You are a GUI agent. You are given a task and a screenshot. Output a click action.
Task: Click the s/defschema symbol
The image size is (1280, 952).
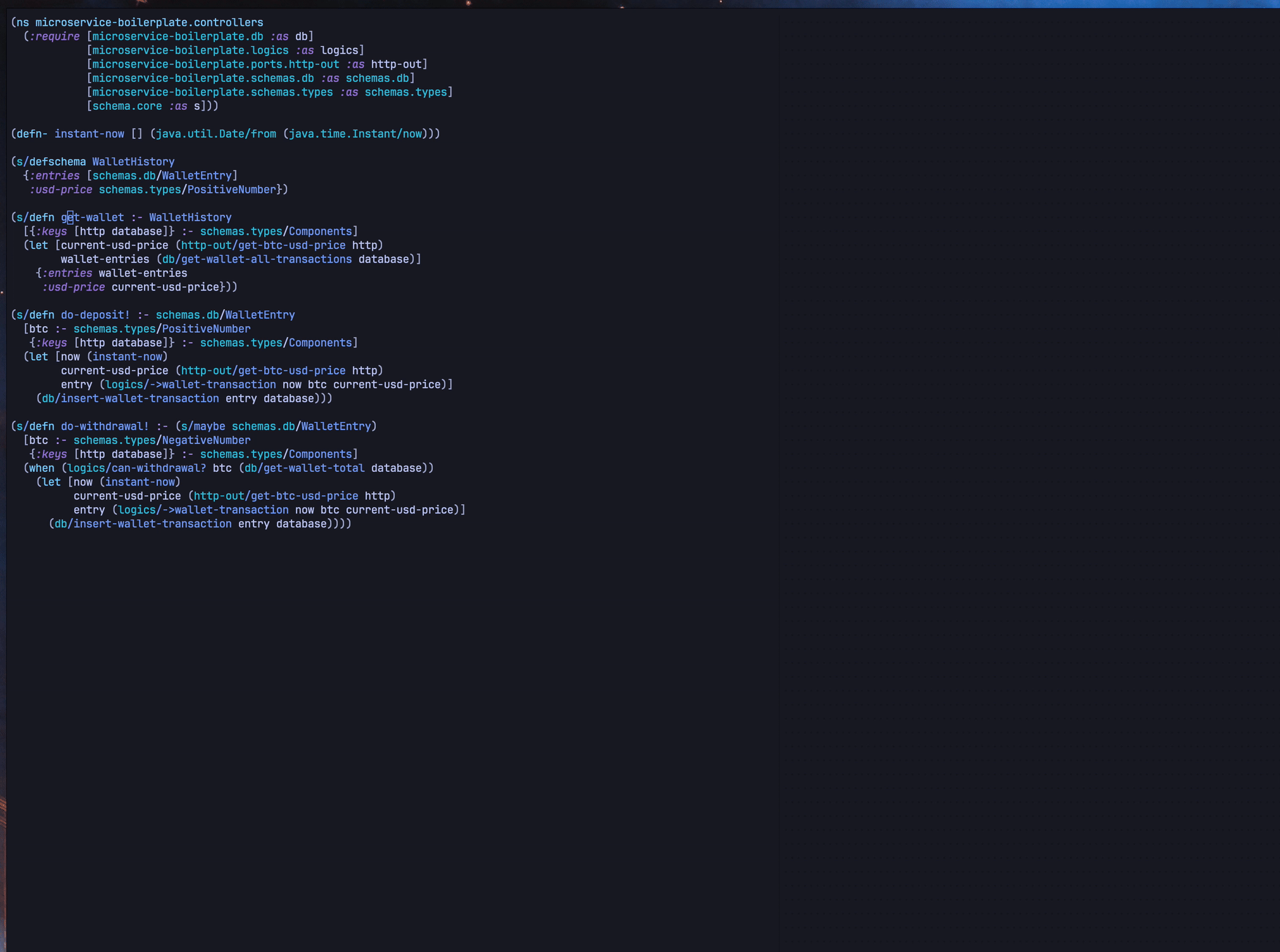click(x=51, y=162)
